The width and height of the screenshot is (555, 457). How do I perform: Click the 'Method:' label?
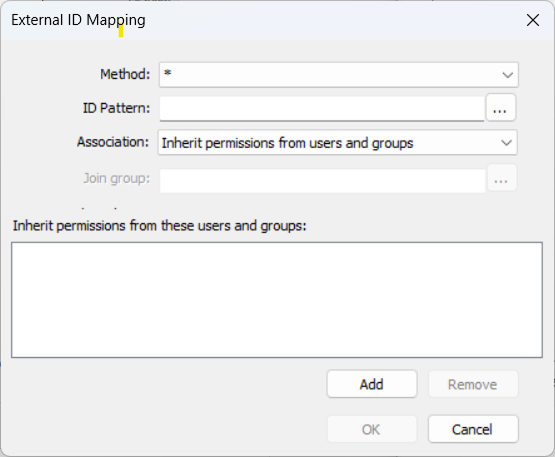click(x=125, y=74)
